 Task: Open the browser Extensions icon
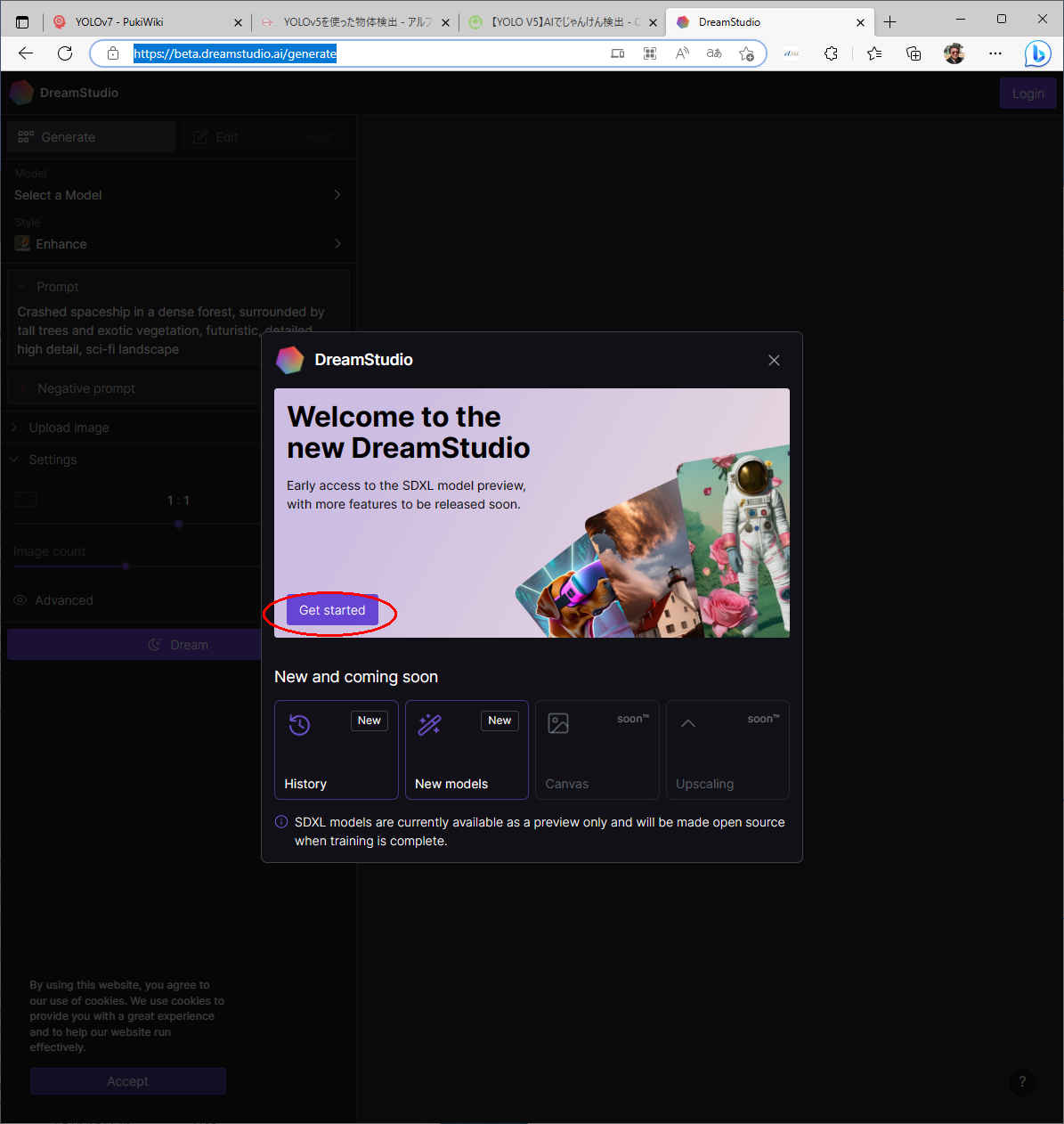point(831,53)
